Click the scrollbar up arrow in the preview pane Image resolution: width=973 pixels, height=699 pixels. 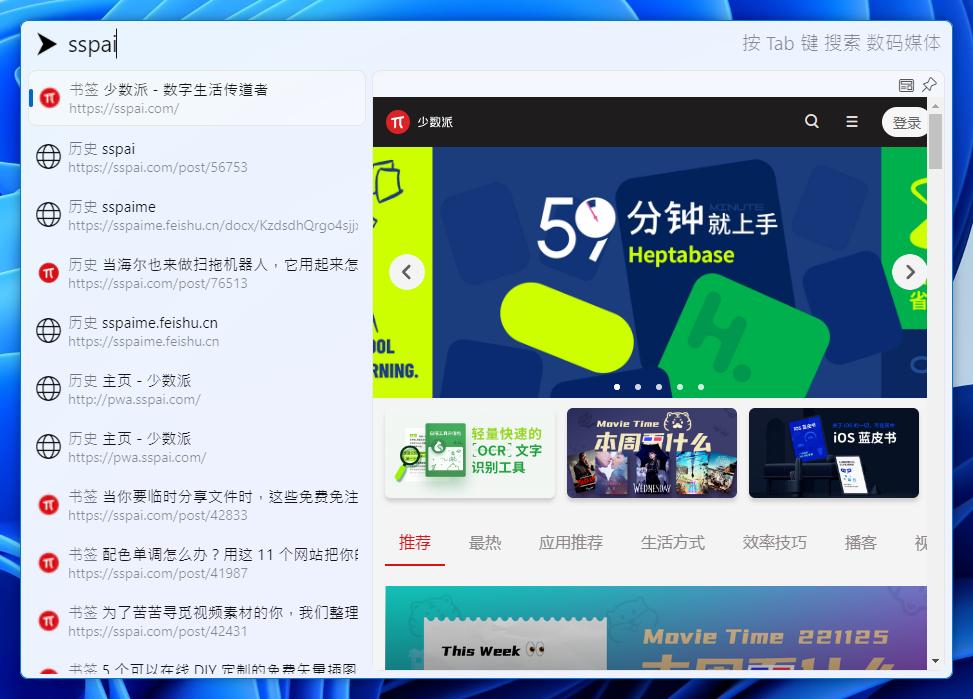935,106
